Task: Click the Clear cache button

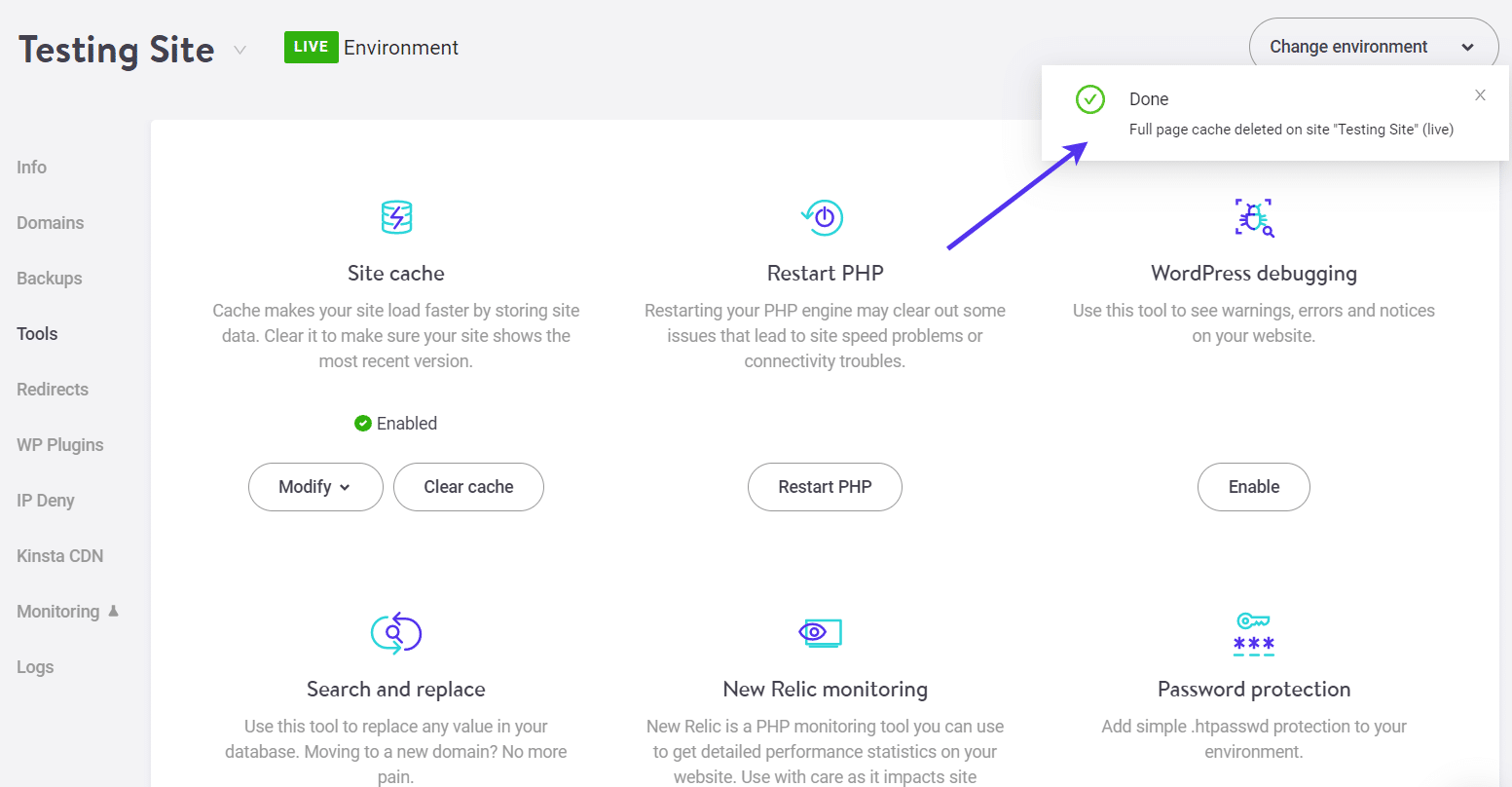Action: (468, 486)
